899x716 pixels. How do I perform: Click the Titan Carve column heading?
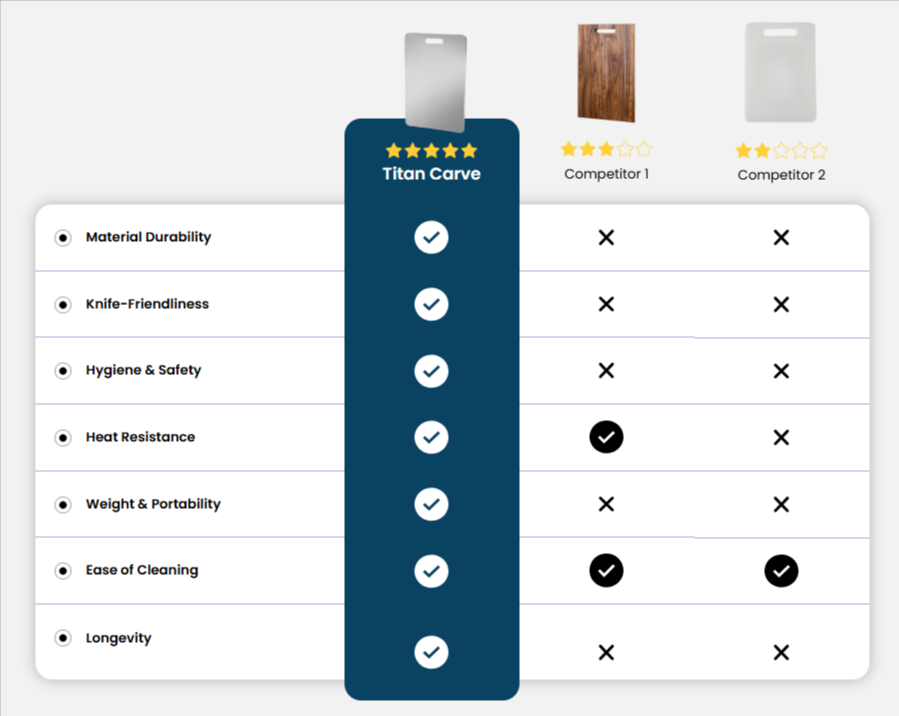pos(431,174)
